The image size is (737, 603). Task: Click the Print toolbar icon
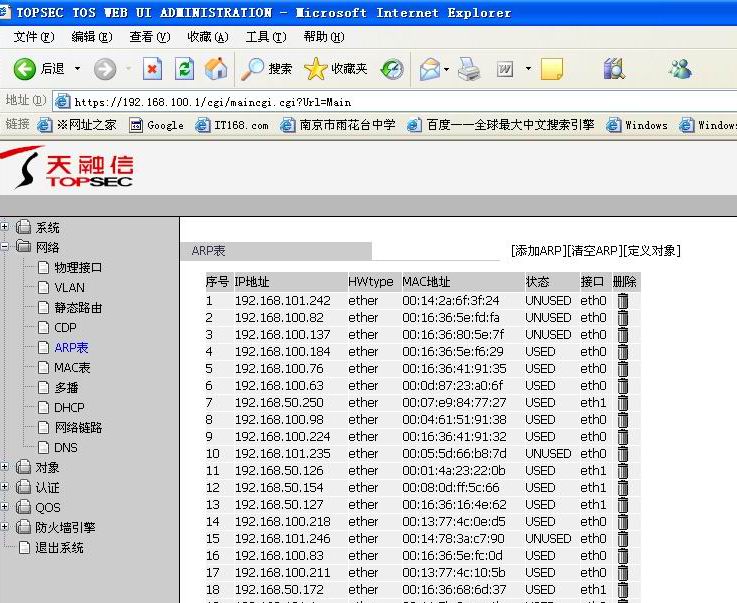click(469, 68)
